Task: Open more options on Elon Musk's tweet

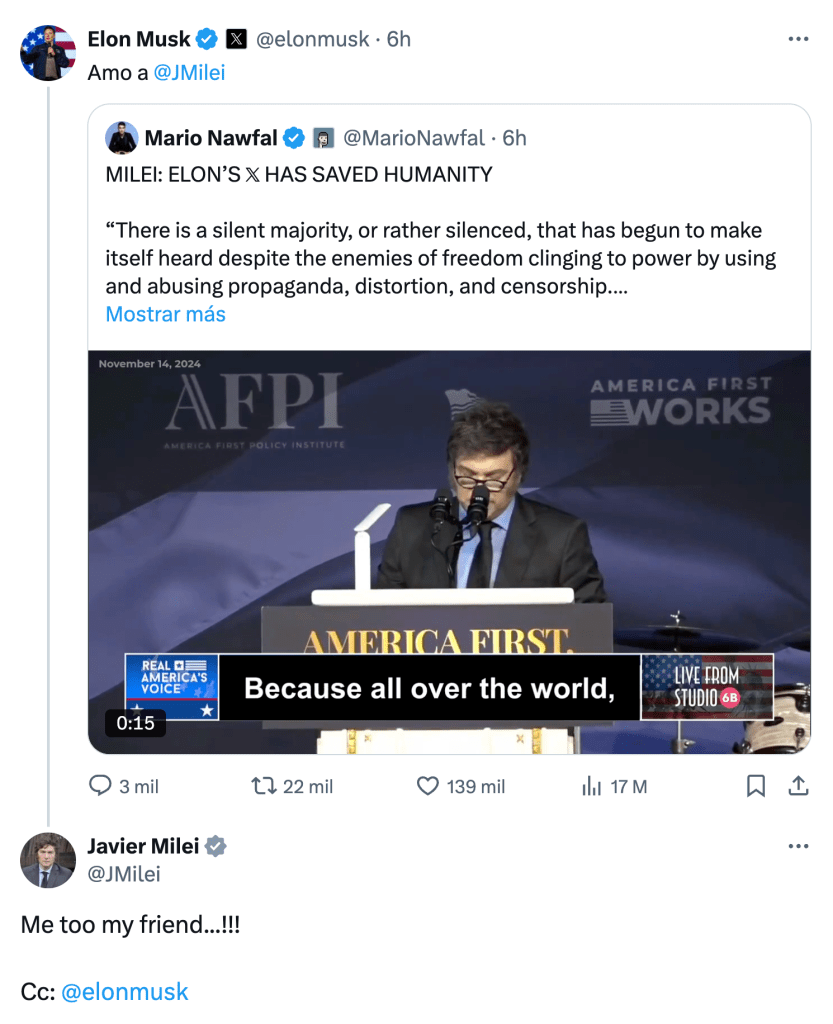Action: click(798, 39)
